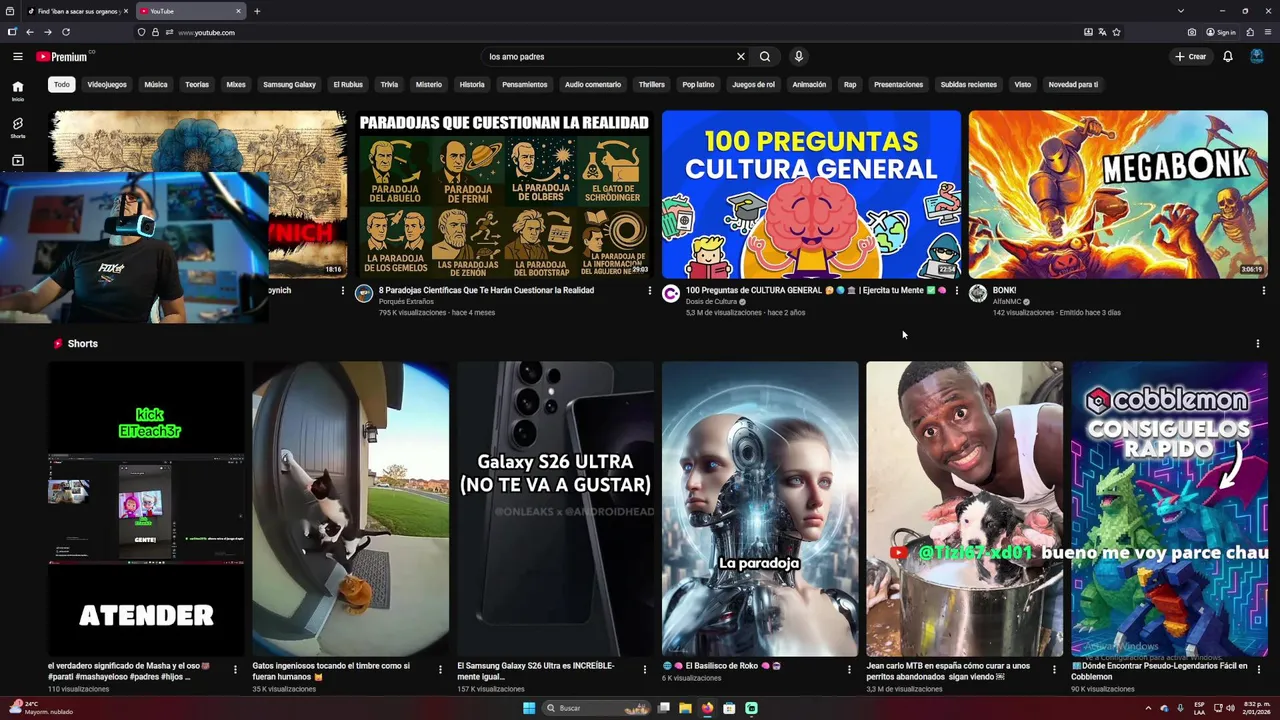This screenshot has height=720, width=1280.
Task: Open options for 8 Paradojas Científicas video
Action: tap(649, 291)
